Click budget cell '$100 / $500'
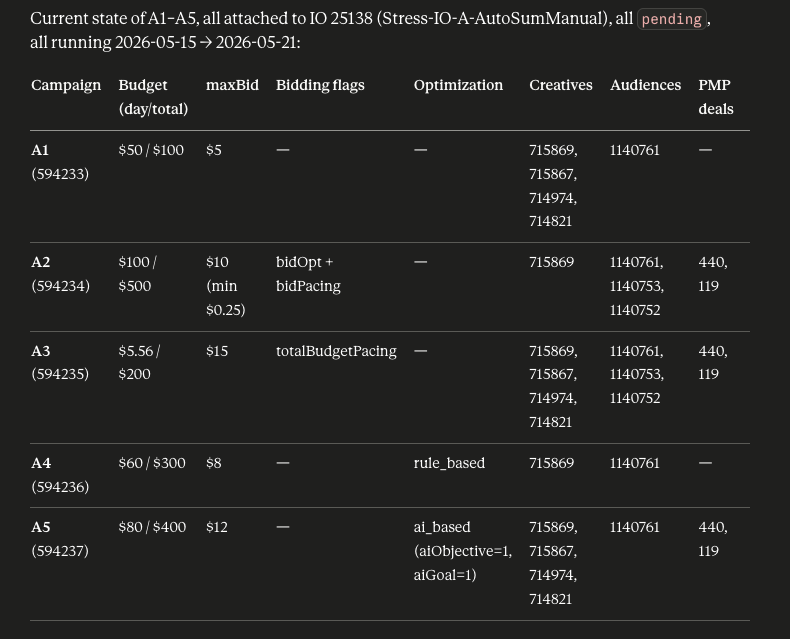Screen dimensions: 790x639 [138, 274]
